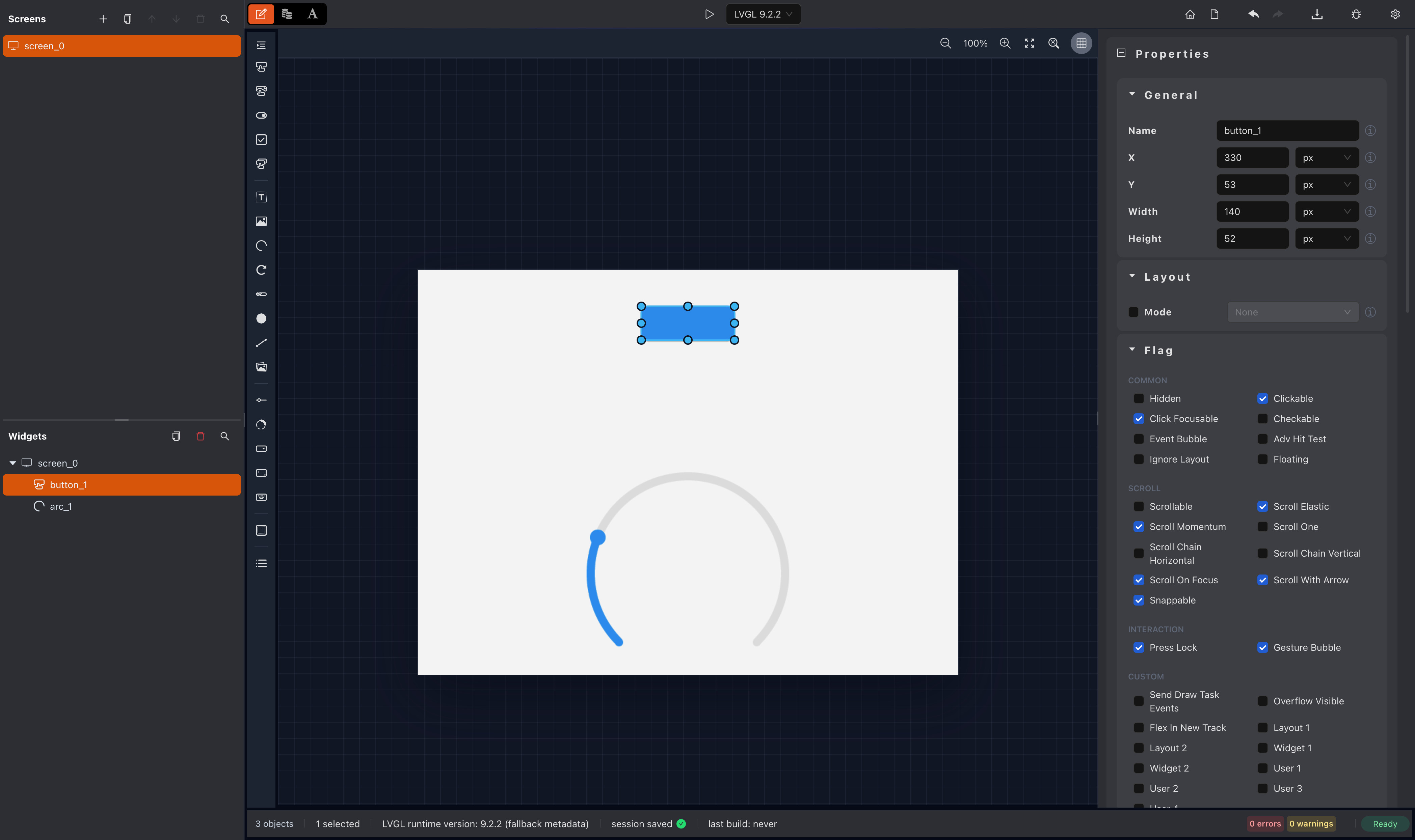Open the Y unit px dropdown
1415x840 pixels.
tap(1327, 185)
